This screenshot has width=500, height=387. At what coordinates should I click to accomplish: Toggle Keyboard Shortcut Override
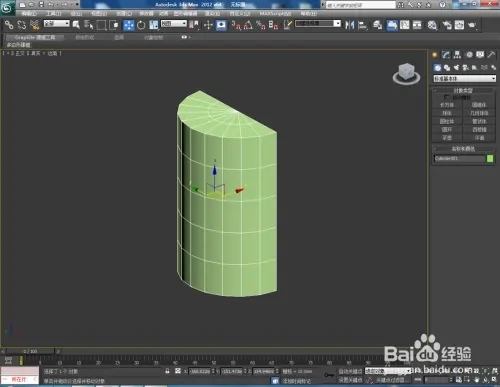coord(221,25)
